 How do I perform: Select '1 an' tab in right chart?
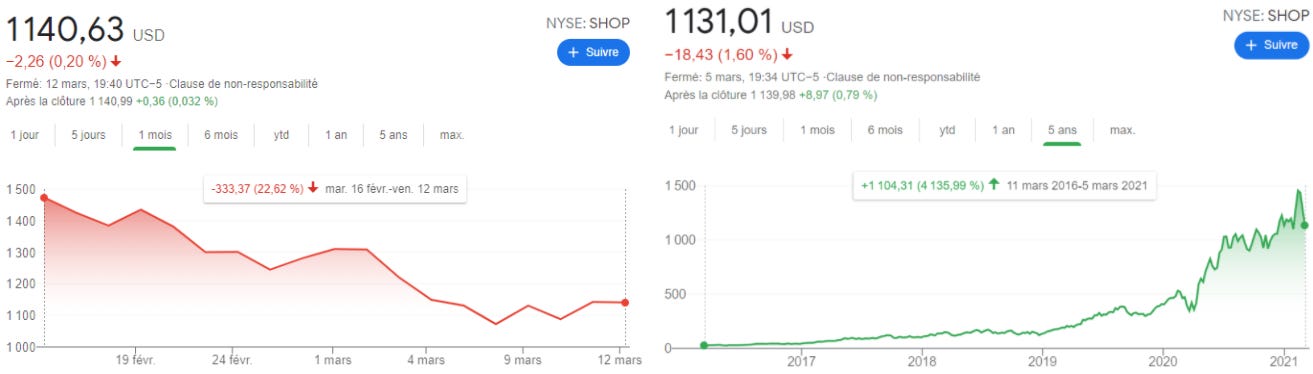tap(1003, 130)
